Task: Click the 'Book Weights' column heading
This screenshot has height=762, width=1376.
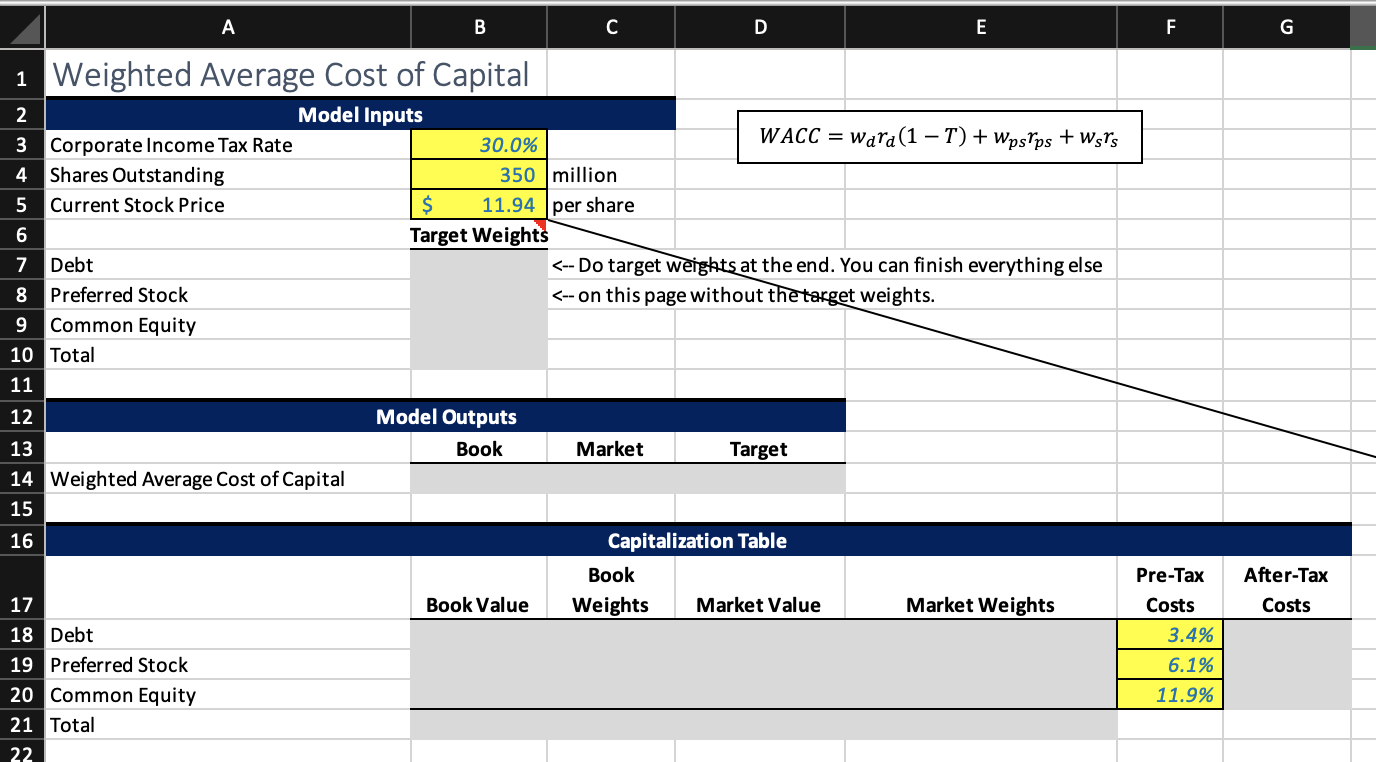Action: point(611,590)
